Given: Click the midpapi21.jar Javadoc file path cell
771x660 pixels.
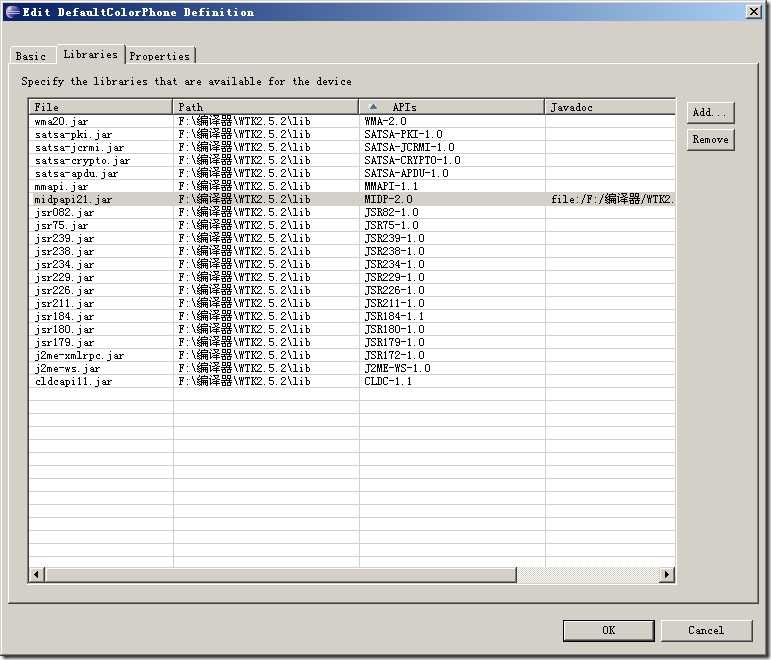Looking at the screenshot, I should tap(612, 199).
